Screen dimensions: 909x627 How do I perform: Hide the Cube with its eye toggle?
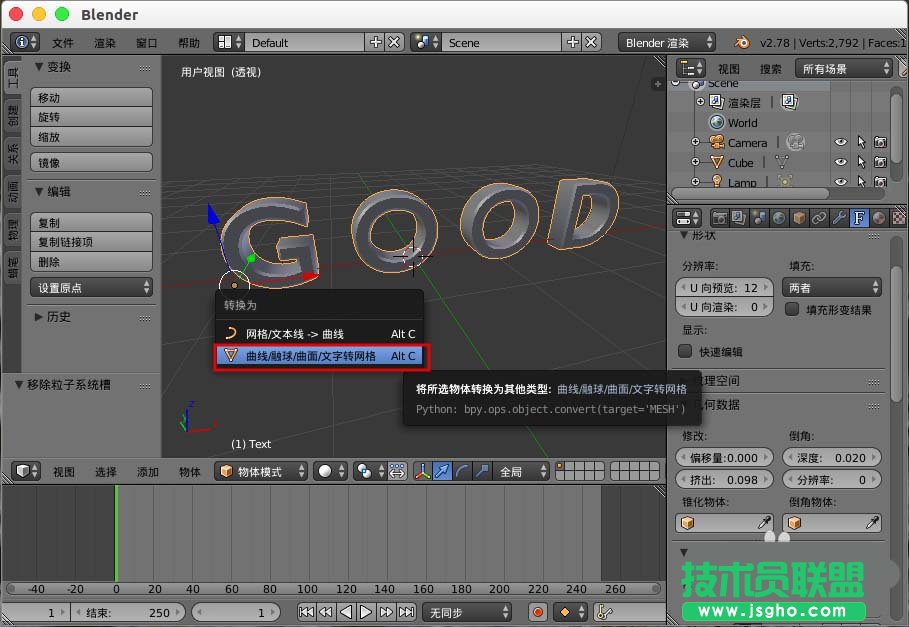point(841,162)
